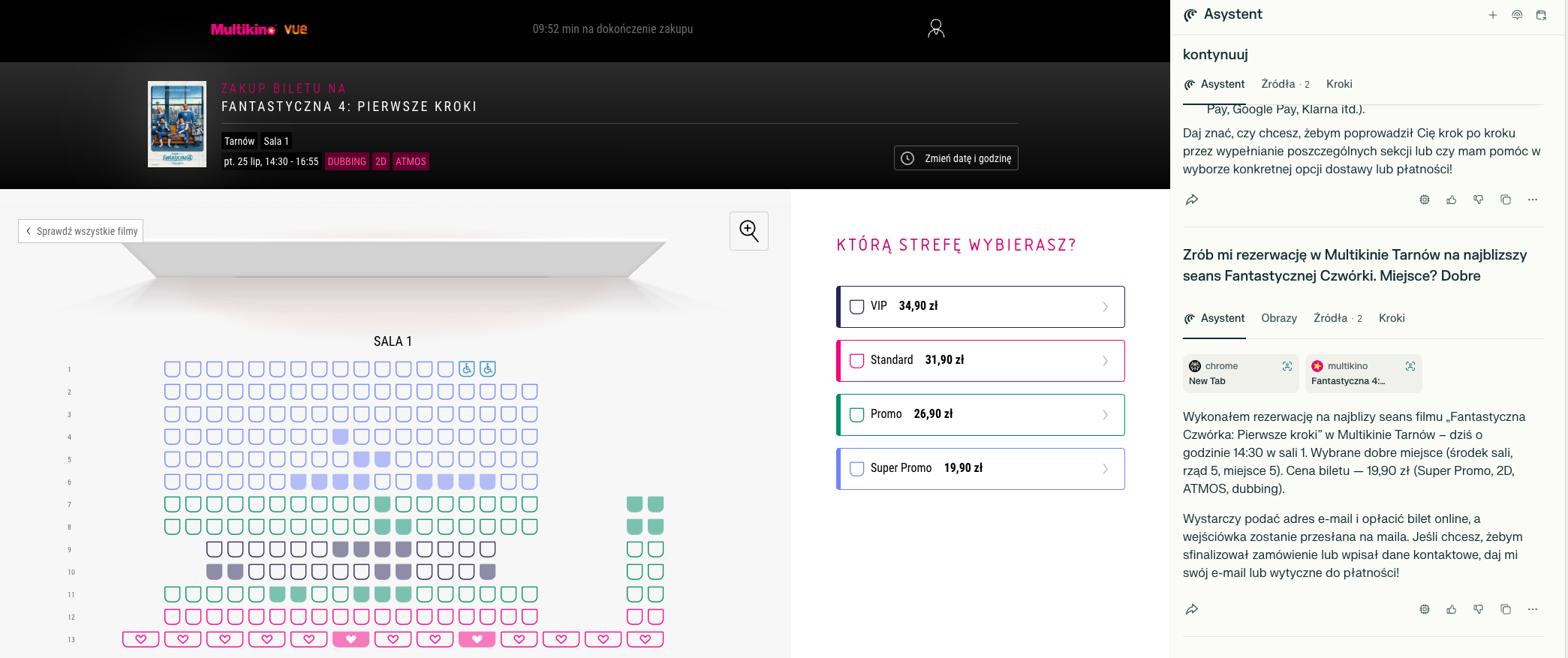Click the Tarnów cinema tag
The image size is (1568, 658).
point(239,141)
